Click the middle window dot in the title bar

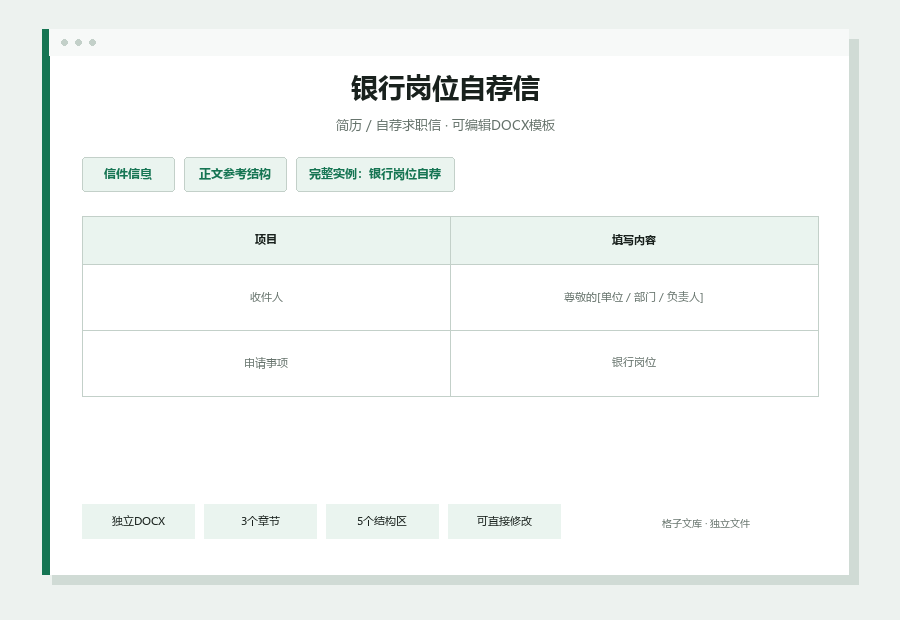point(79,42)
